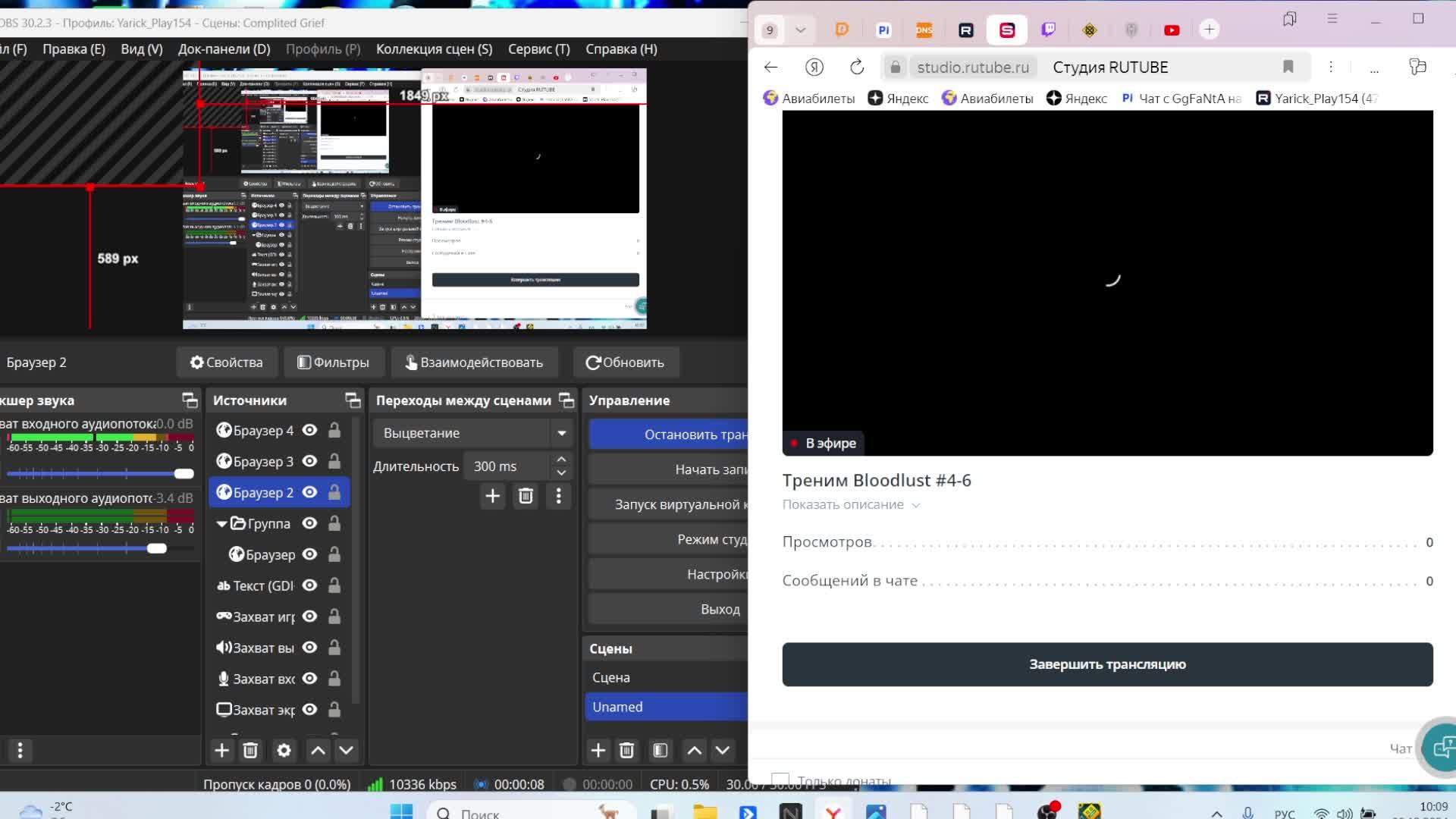Toggle visibility of Группа folder
The image size is (1456, 819).
pyautogui.click(x=309, y=523)
